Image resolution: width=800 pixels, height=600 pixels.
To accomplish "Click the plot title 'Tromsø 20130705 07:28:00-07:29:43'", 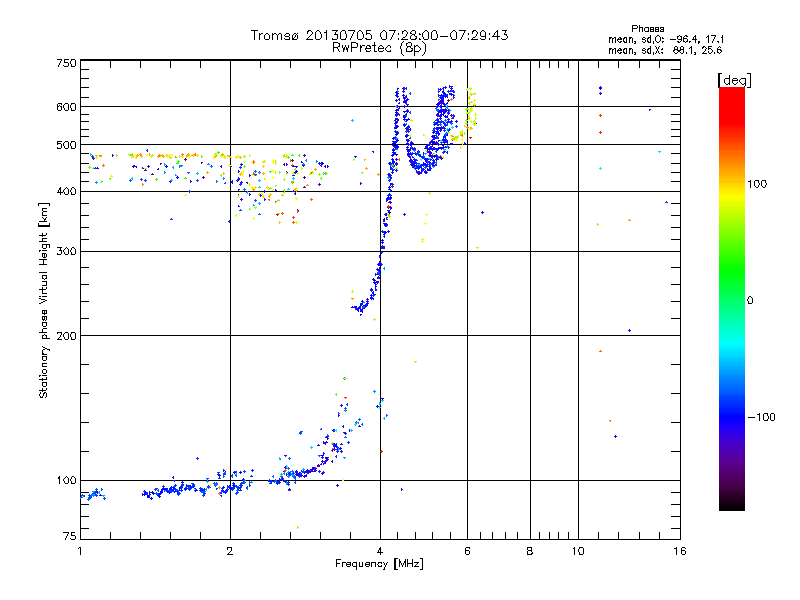I will [379, 35].
